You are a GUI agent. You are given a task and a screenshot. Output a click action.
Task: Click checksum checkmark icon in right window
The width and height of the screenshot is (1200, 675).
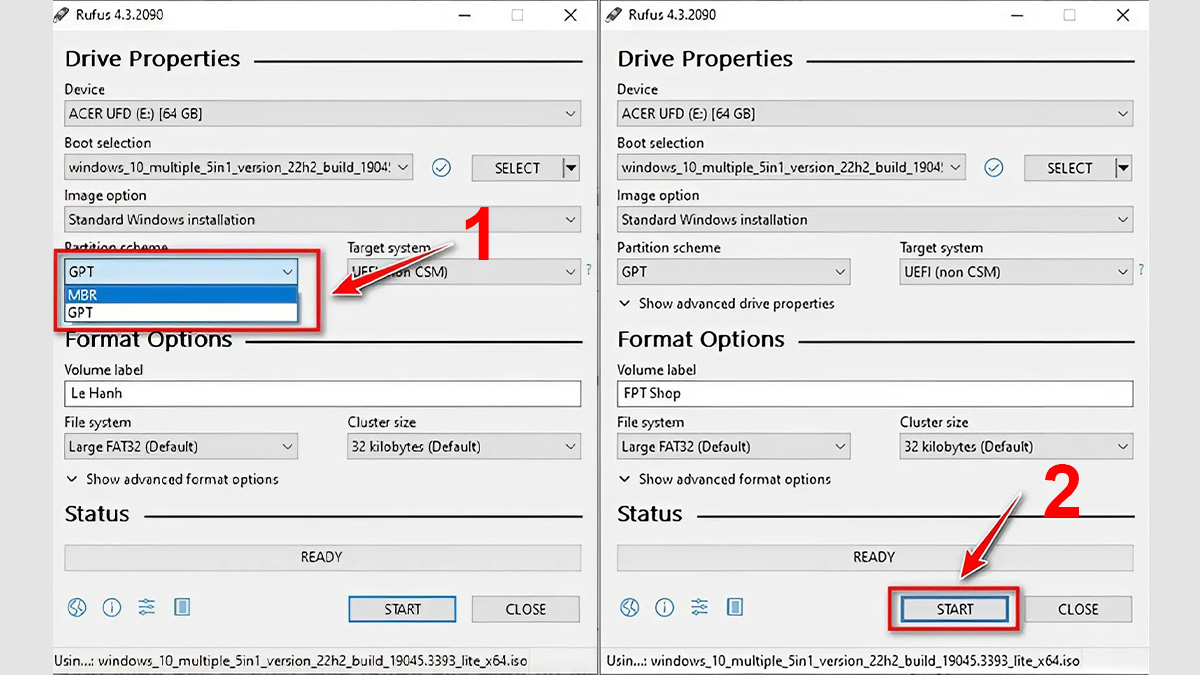pyautogui.click(x=993, y=168)
